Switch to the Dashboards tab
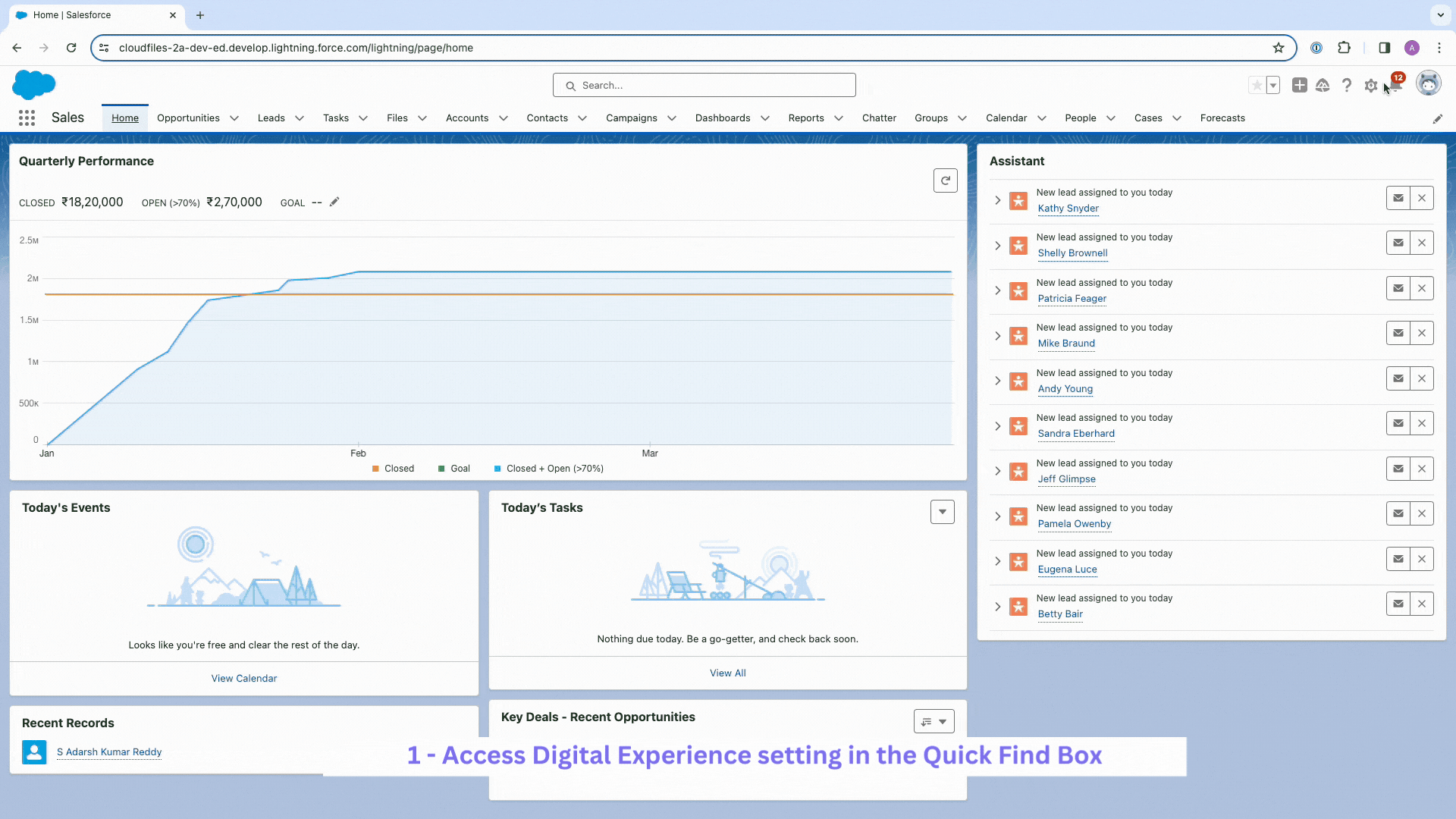Image resolution: width=1456 pixels, height=819 pixels. click(723, 118)
